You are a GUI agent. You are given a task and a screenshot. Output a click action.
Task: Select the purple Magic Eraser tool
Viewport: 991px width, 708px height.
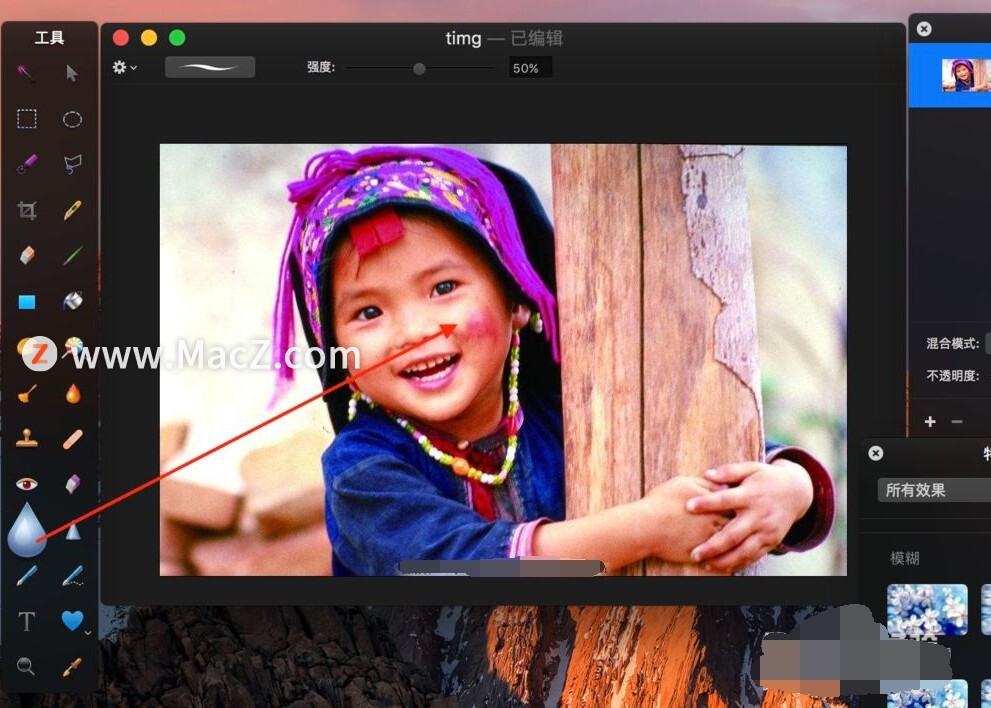72,484
